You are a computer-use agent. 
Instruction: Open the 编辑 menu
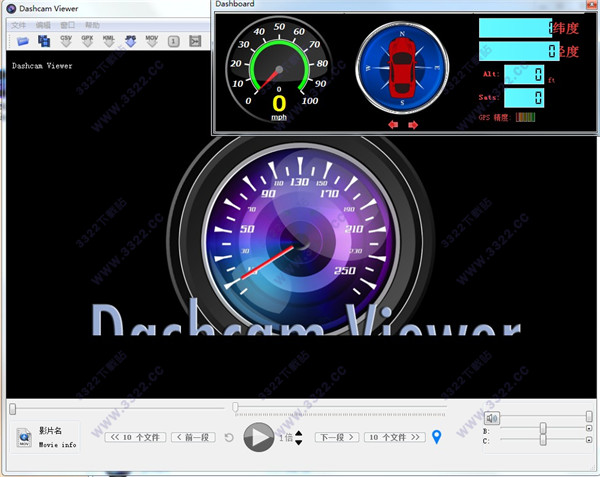click(43, 25)
